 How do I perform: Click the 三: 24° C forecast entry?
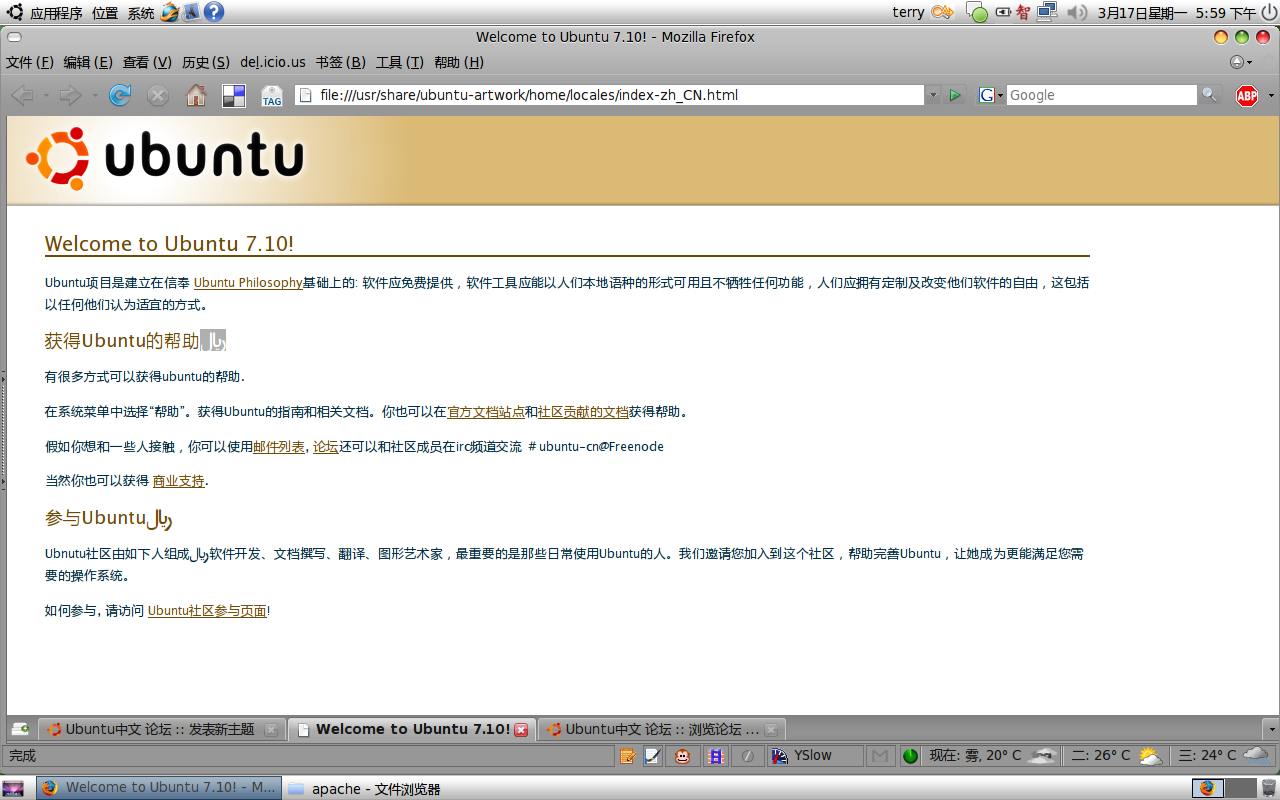pos(1222,756)
